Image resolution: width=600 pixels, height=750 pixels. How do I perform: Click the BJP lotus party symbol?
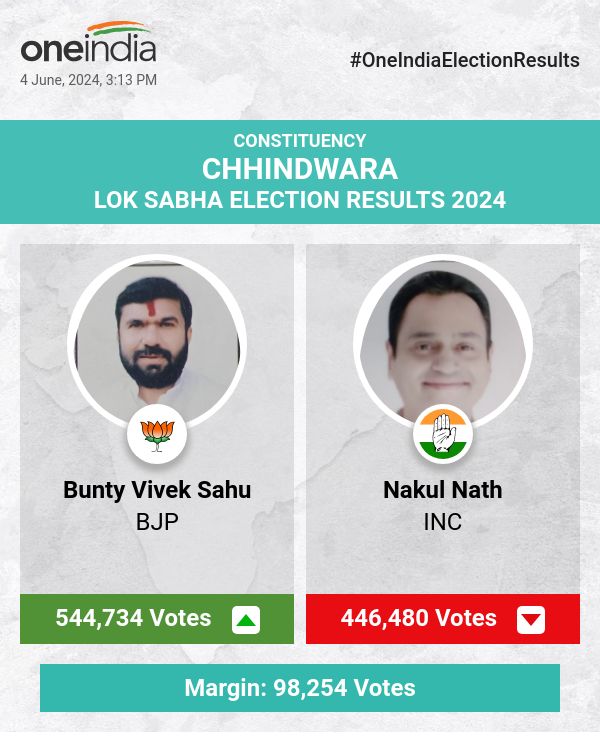[x=157, y=435]
